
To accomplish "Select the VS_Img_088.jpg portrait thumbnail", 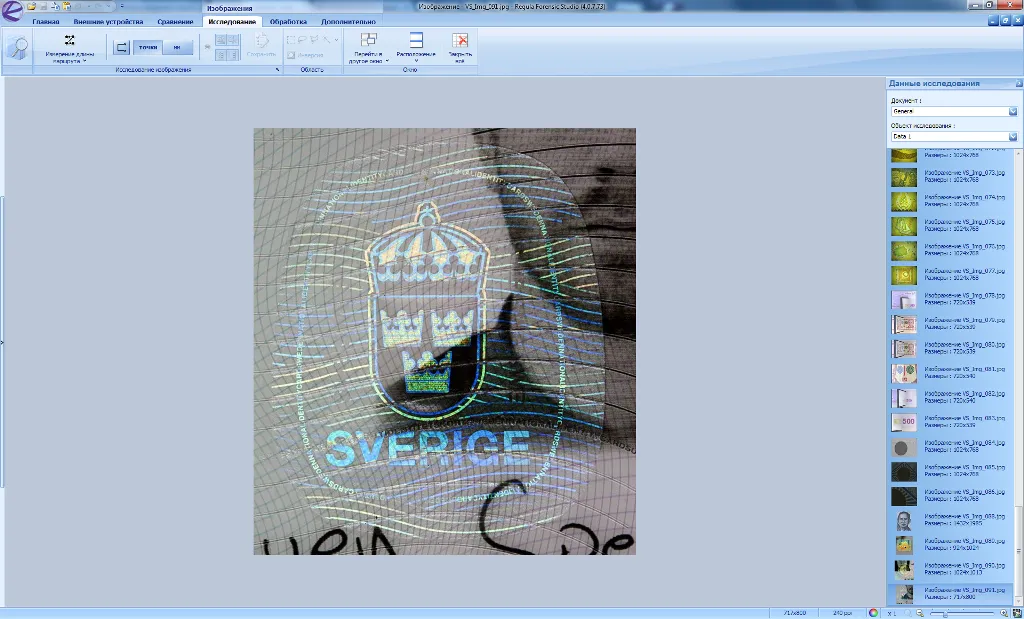I will point(904,520).
